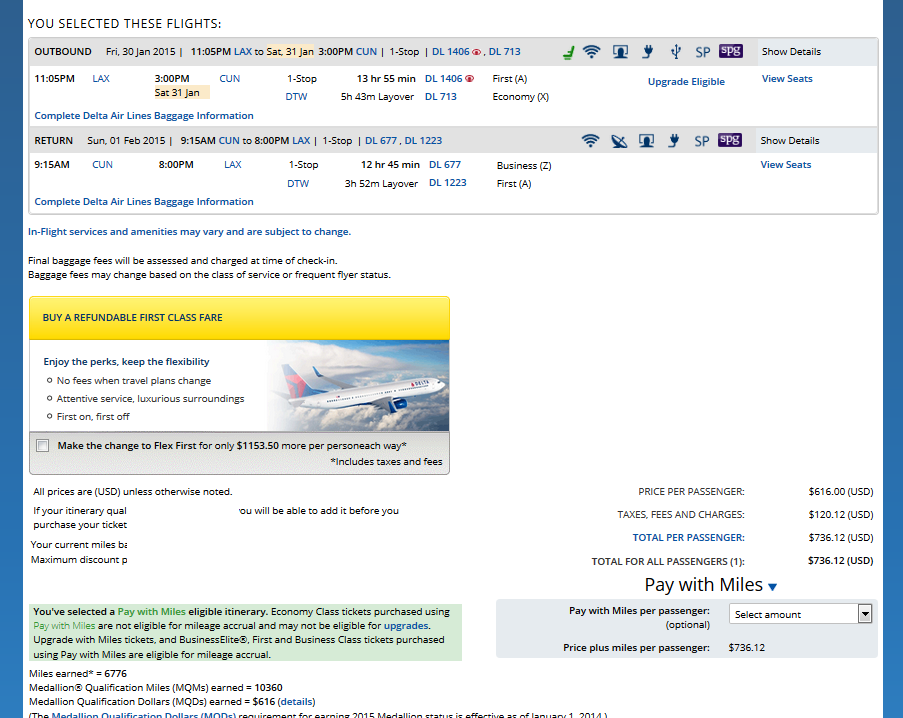
Task: Click the Wi-Fi icon in the return header
Action: point(591,141)
